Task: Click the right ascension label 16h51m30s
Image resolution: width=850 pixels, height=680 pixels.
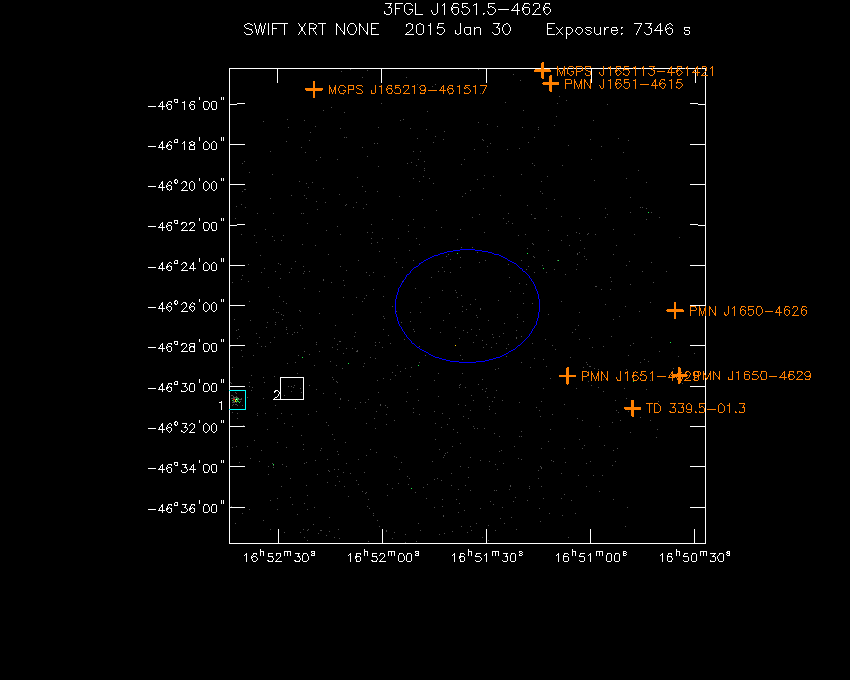Action: [x=487, y=557]
